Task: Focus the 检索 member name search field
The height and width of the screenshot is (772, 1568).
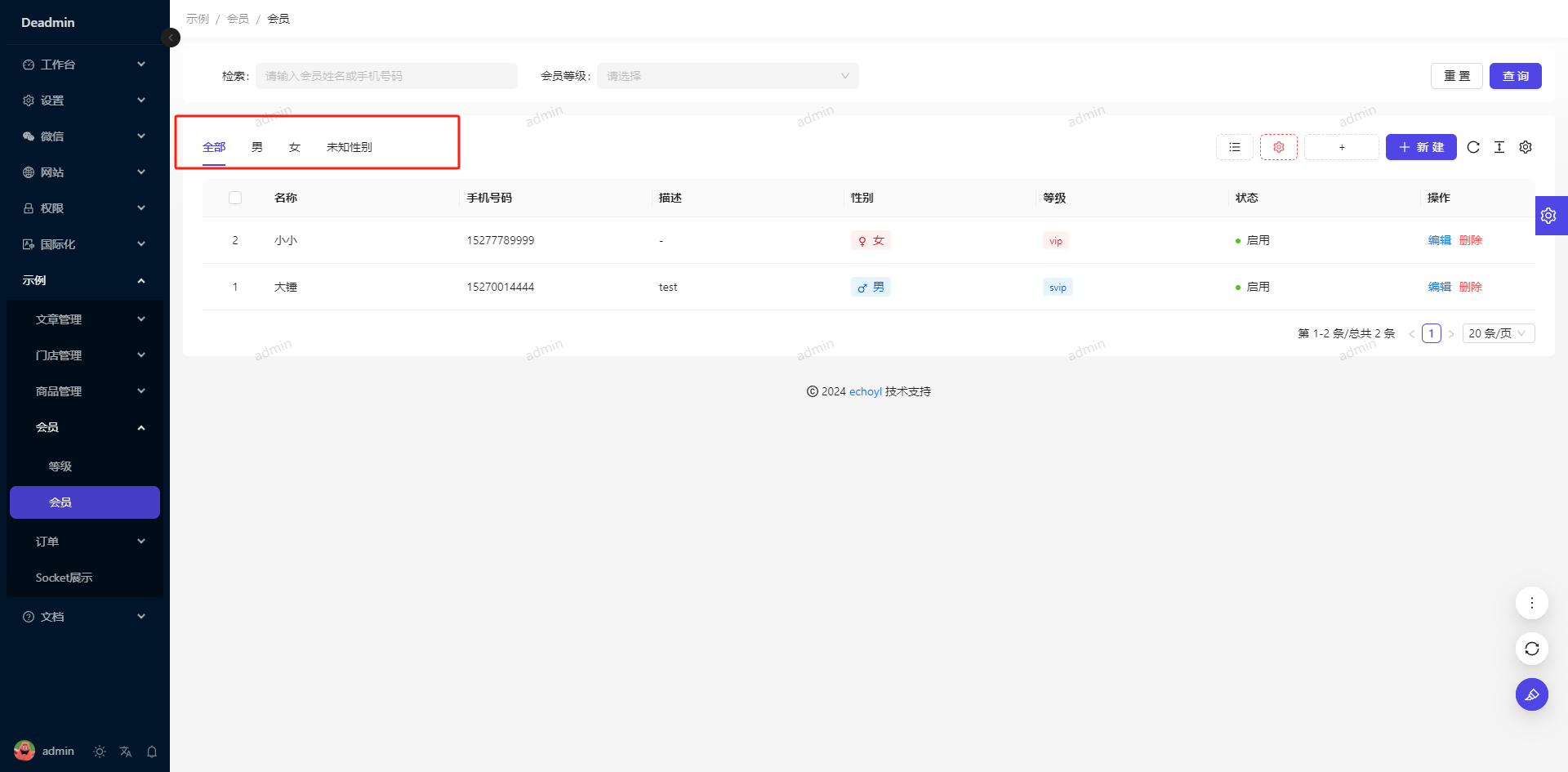Action: (x=386, y=76)
